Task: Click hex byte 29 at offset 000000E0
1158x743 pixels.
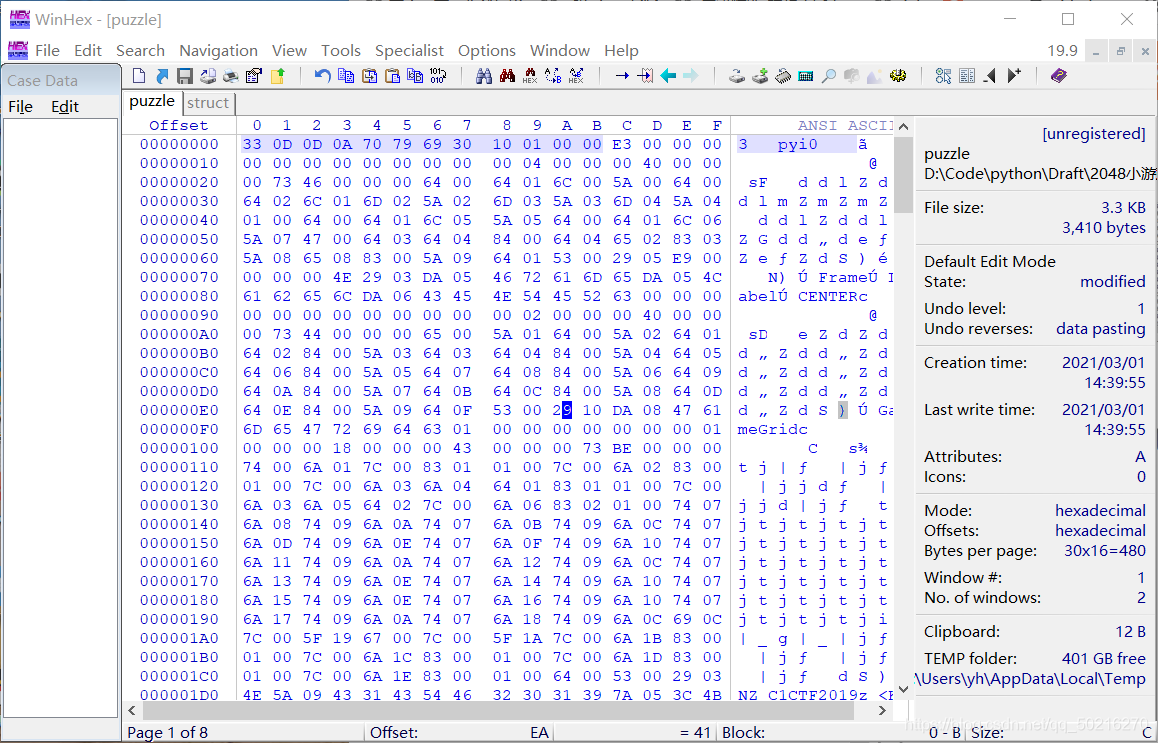Action: tap(567, 410)
